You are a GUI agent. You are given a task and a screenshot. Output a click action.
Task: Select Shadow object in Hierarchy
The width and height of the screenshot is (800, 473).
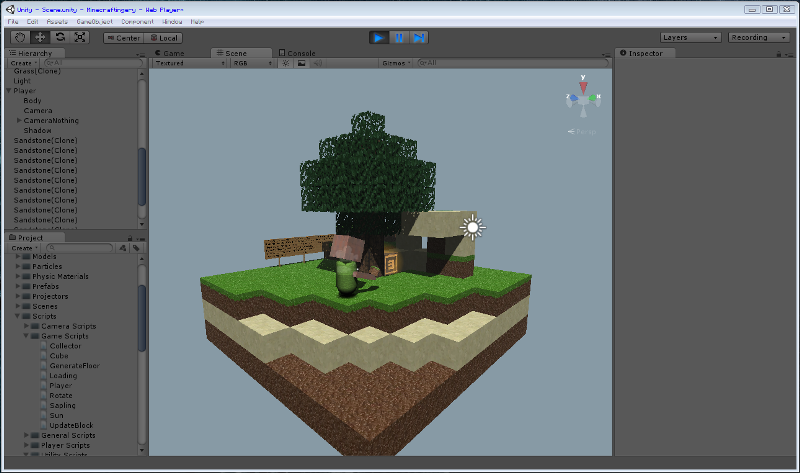37,131
